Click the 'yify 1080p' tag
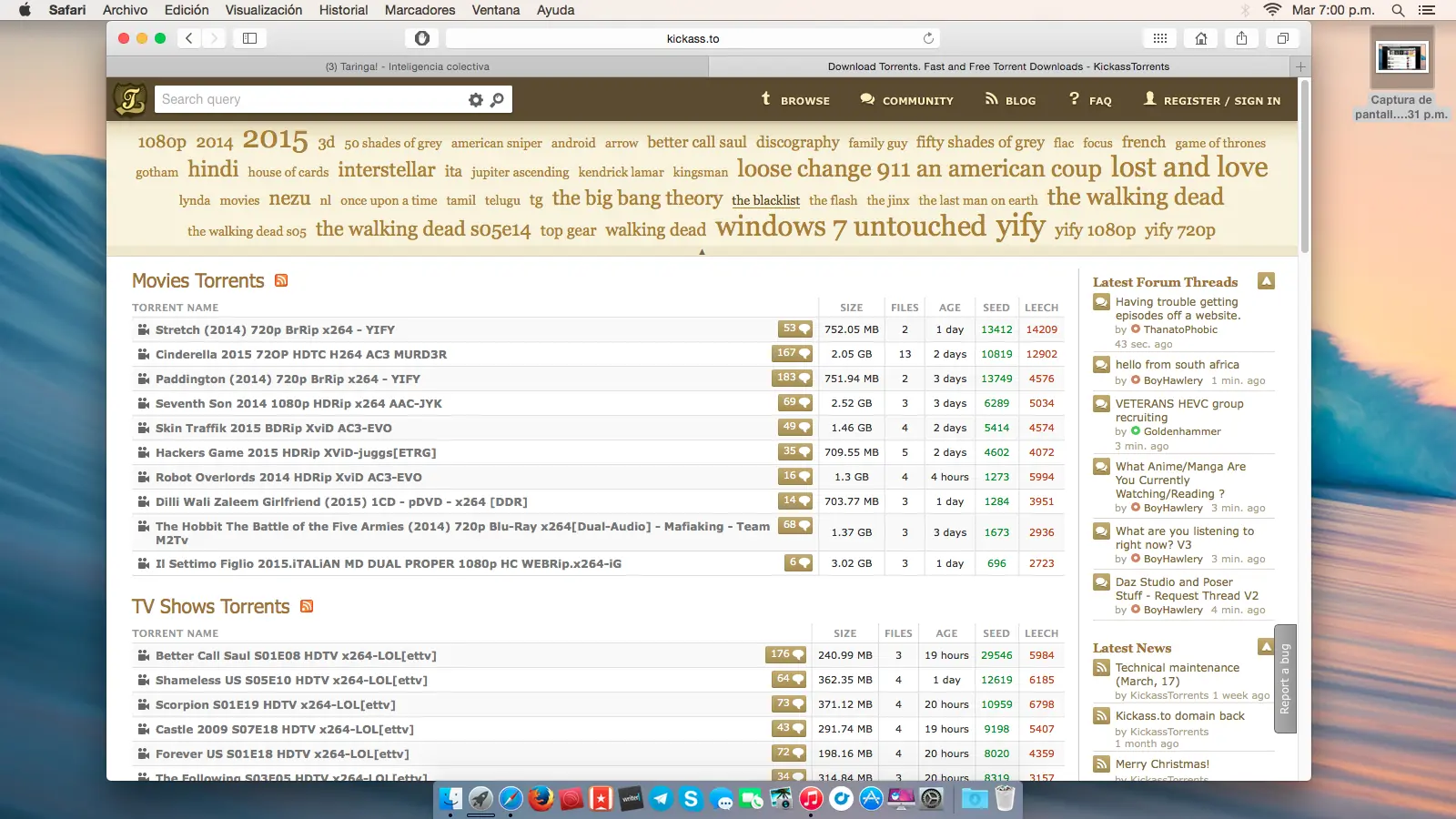Viewport: 1456px width, 819px height. point(1095,230)
